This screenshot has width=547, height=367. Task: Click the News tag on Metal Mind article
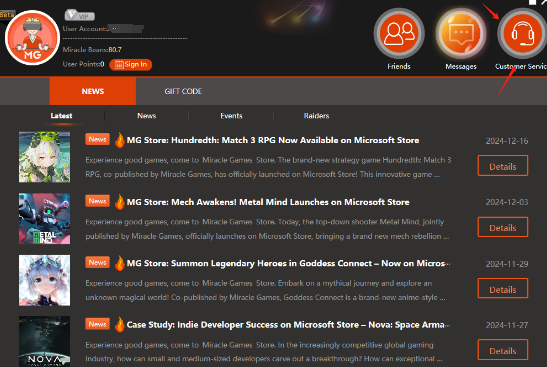pyautogui.click(x=97, y=201)
